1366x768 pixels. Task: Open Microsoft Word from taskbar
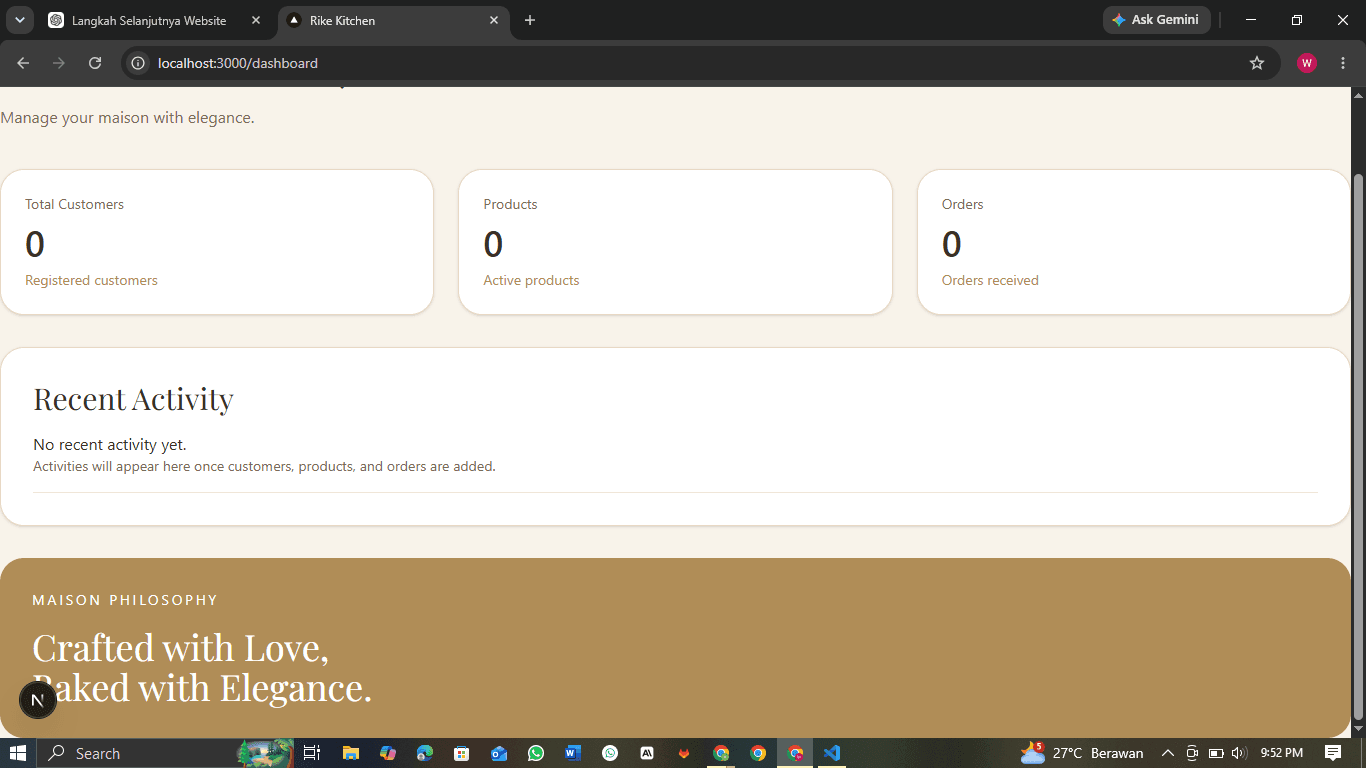[x=573, y=753]
